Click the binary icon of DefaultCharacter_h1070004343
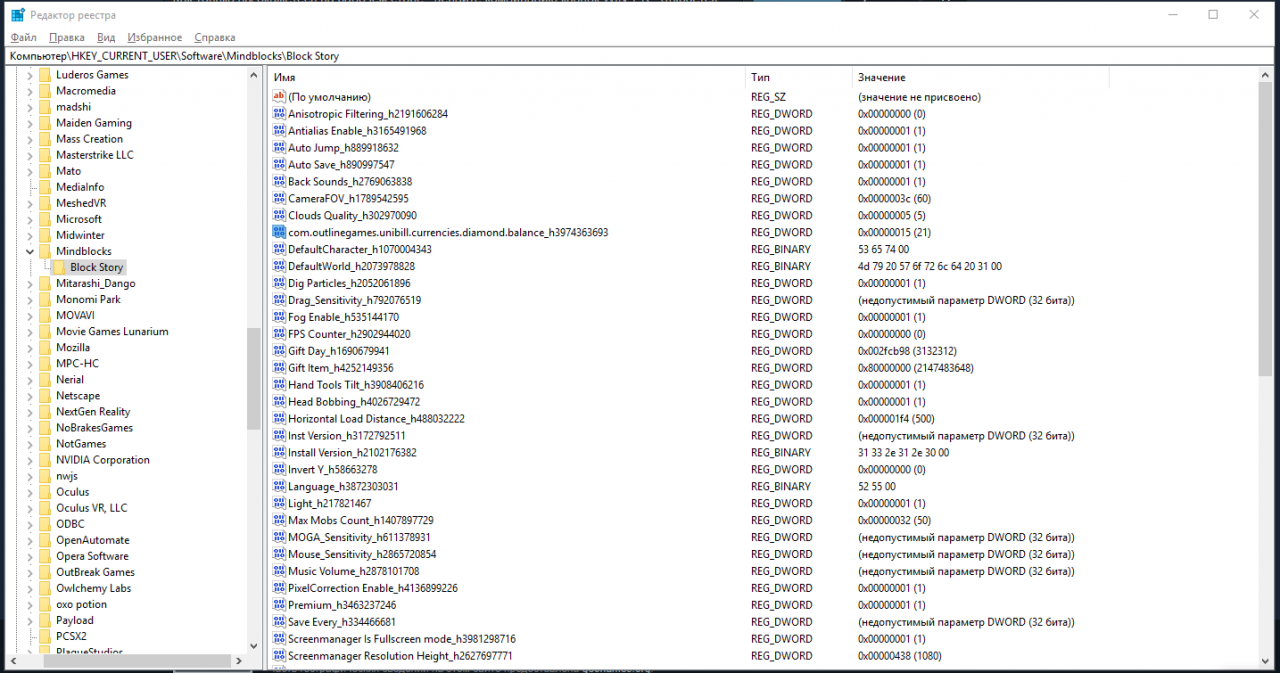This screenshot has width=1280, height=673. pos(279,250)
